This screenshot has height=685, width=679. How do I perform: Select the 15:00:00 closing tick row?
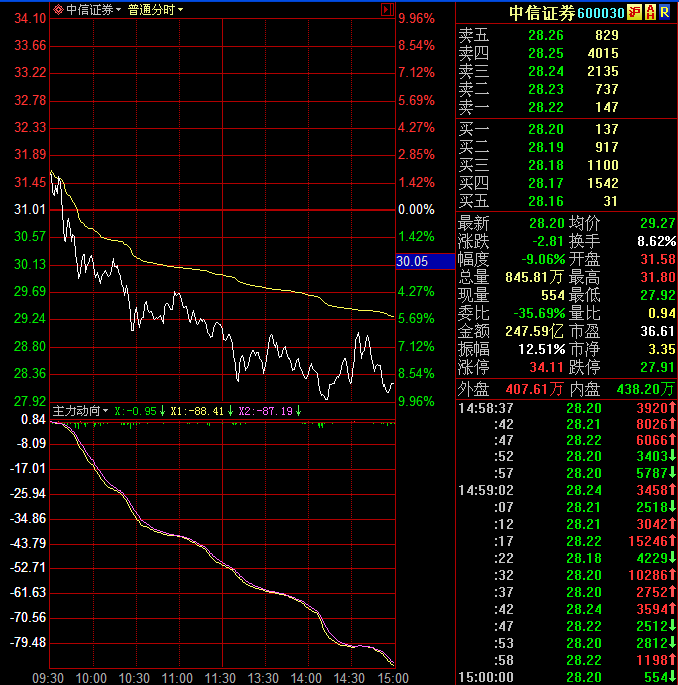[567, 678]
